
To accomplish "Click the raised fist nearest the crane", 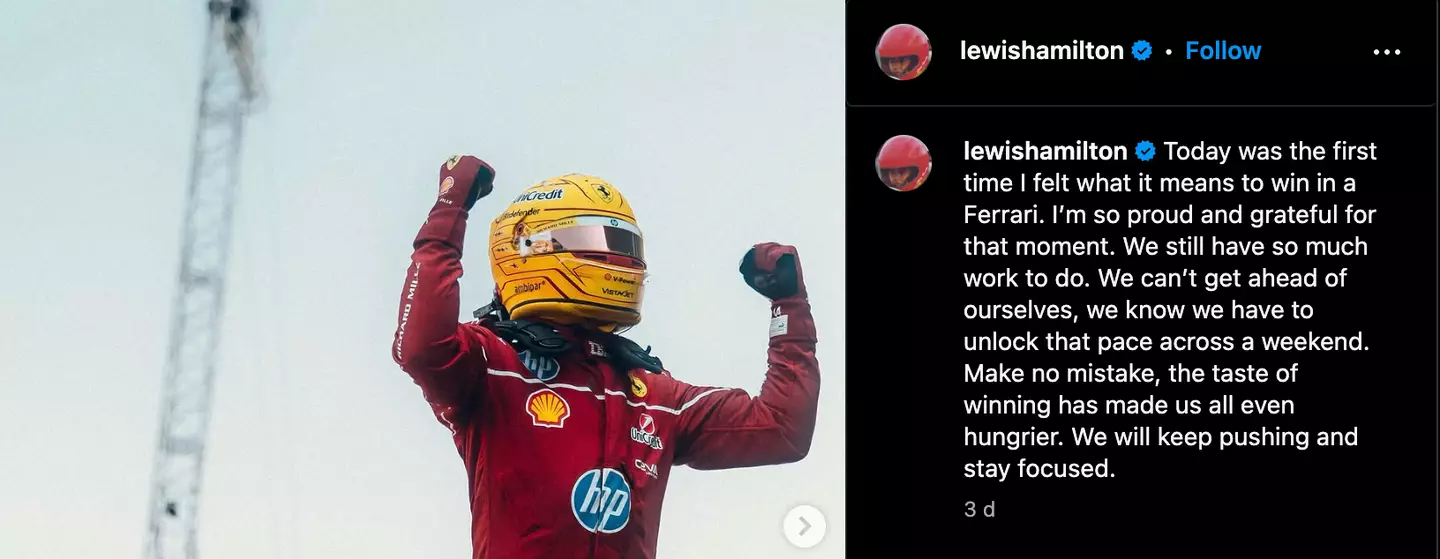I will point(465,181).
